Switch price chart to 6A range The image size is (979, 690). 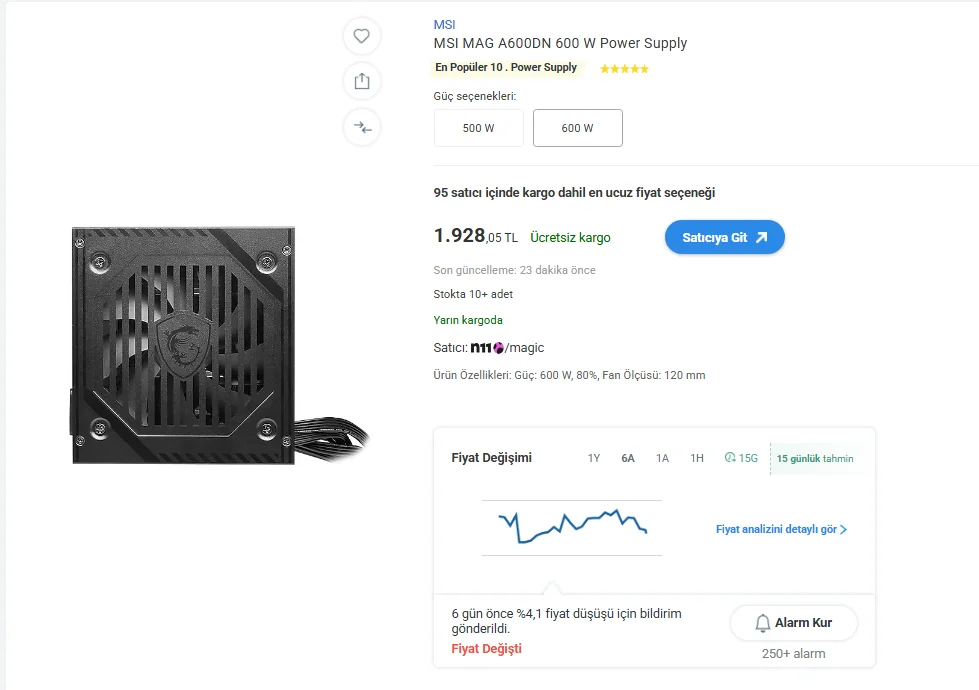(x=628, y=459)
